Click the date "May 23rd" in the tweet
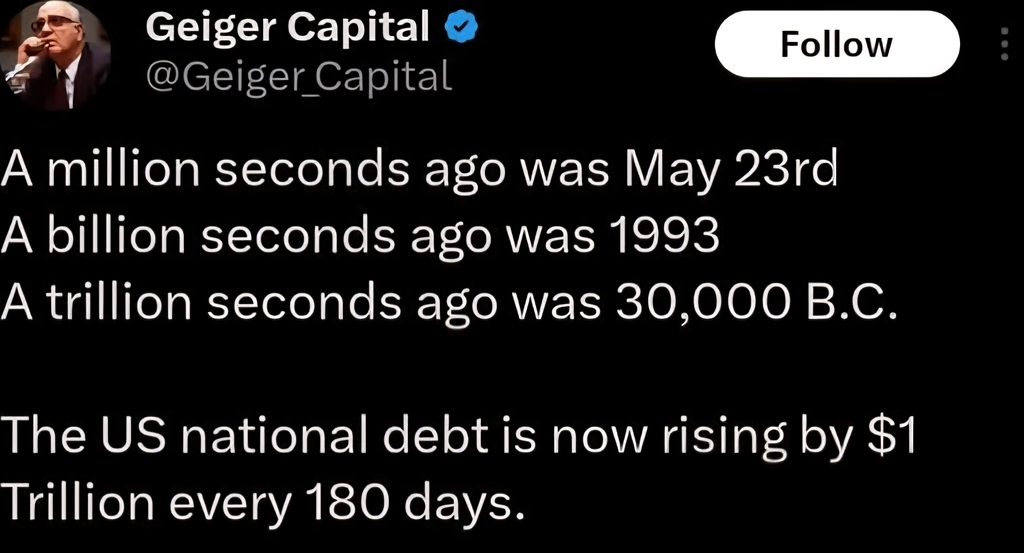 coord(731,170)
